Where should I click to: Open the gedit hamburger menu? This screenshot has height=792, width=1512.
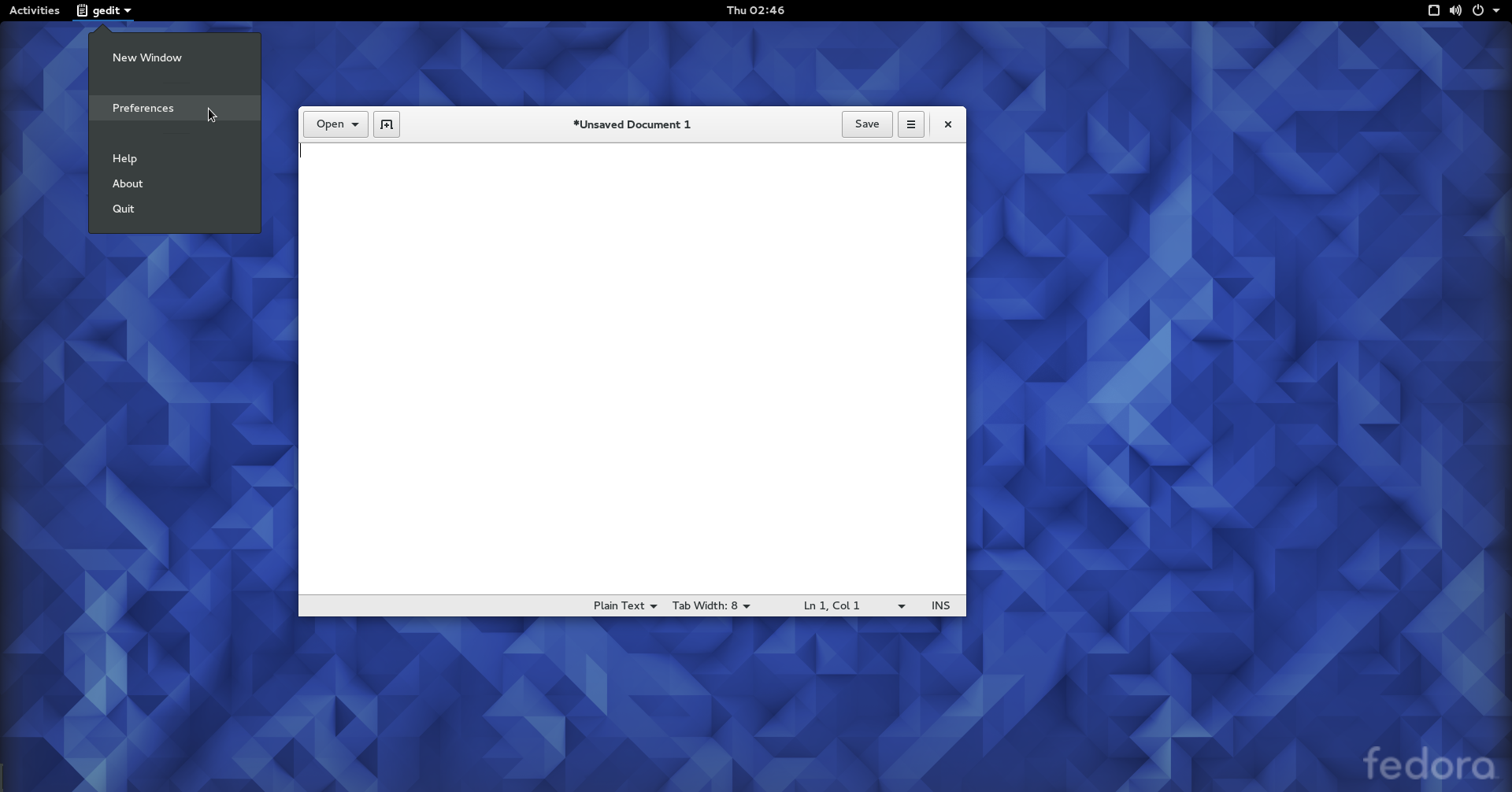coord(910,124)
